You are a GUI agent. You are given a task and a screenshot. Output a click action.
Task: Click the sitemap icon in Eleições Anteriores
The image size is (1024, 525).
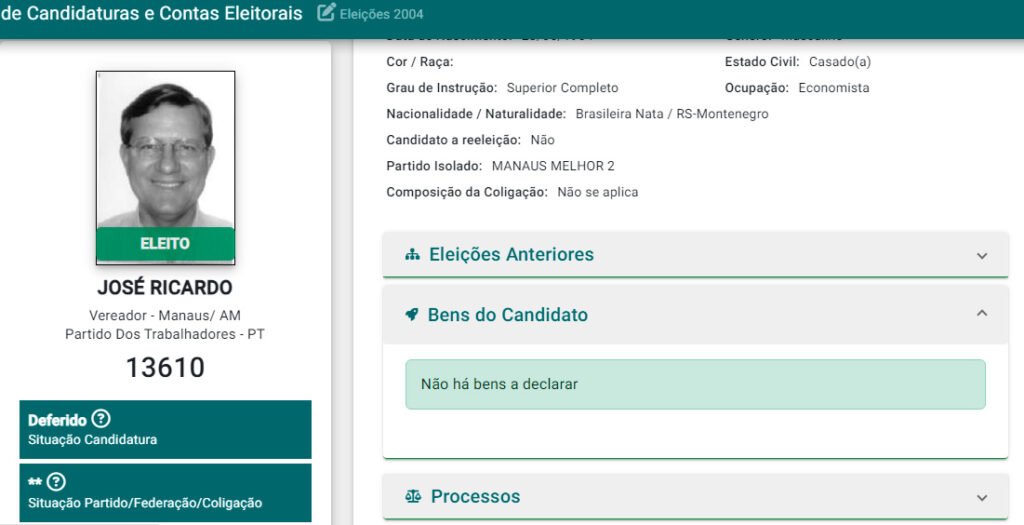pyautogui.click(x=412, y=255)
